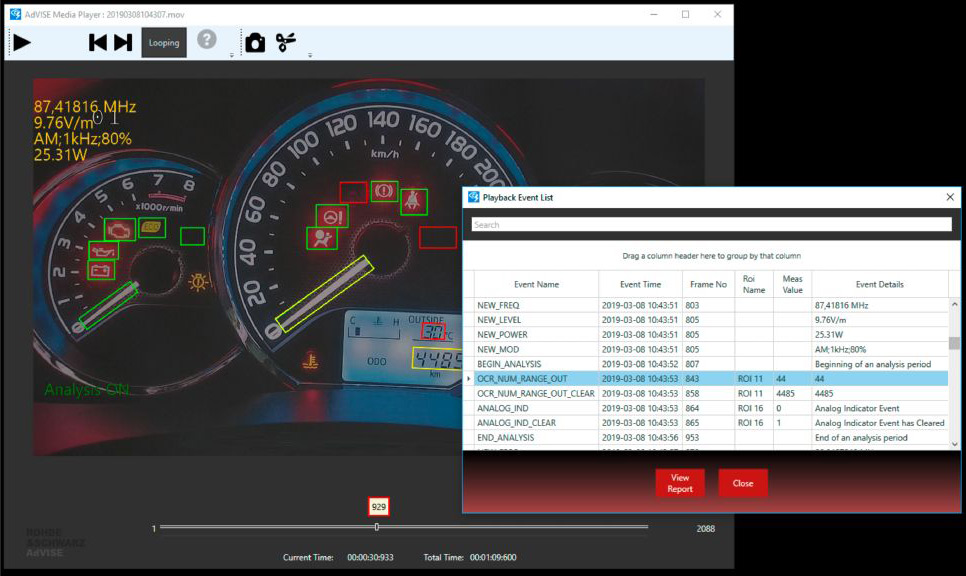The image size is (966, 576).
Task: Click the scissors clip tool icon
Action: click(286, 43)
